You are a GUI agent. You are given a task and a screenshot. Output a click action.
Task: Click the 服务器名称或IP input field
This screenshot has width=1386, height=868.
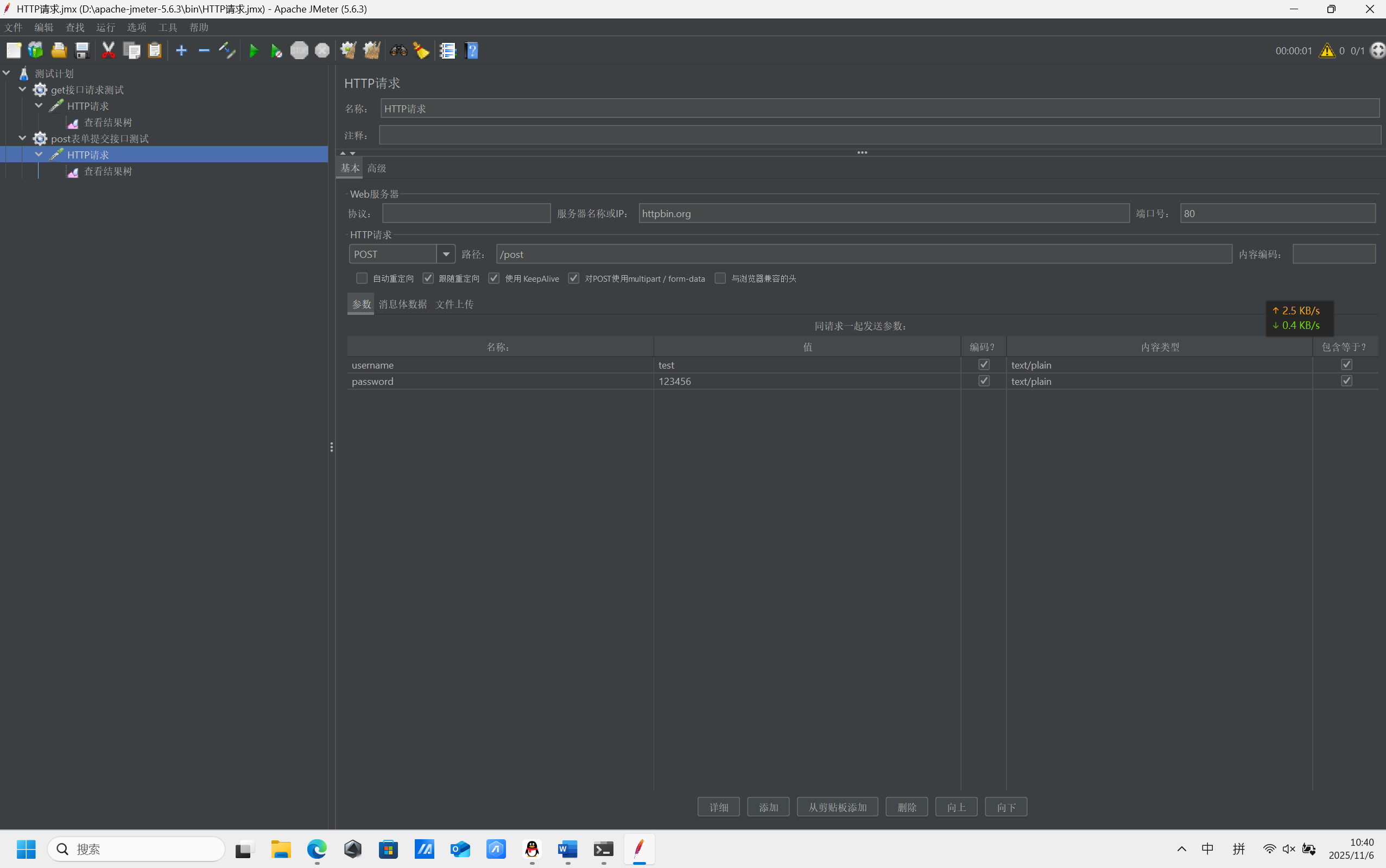click(883, 213)
